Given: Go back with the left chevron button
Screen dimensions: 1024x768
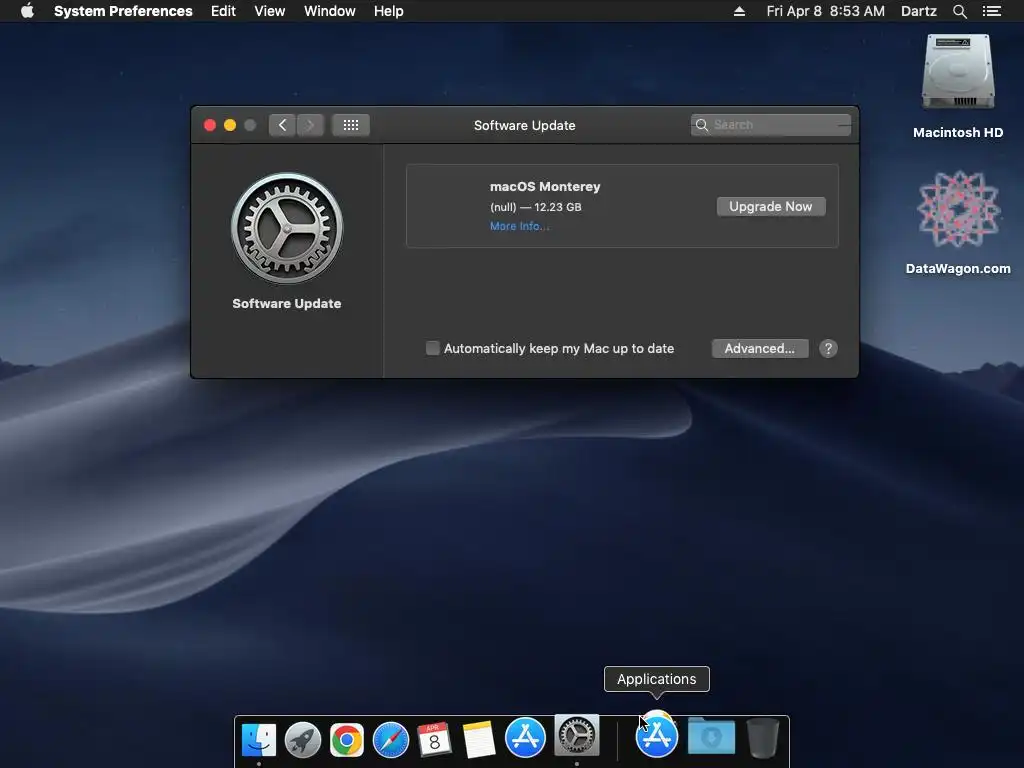Looking at the screenshot, I should coord(282,125).
